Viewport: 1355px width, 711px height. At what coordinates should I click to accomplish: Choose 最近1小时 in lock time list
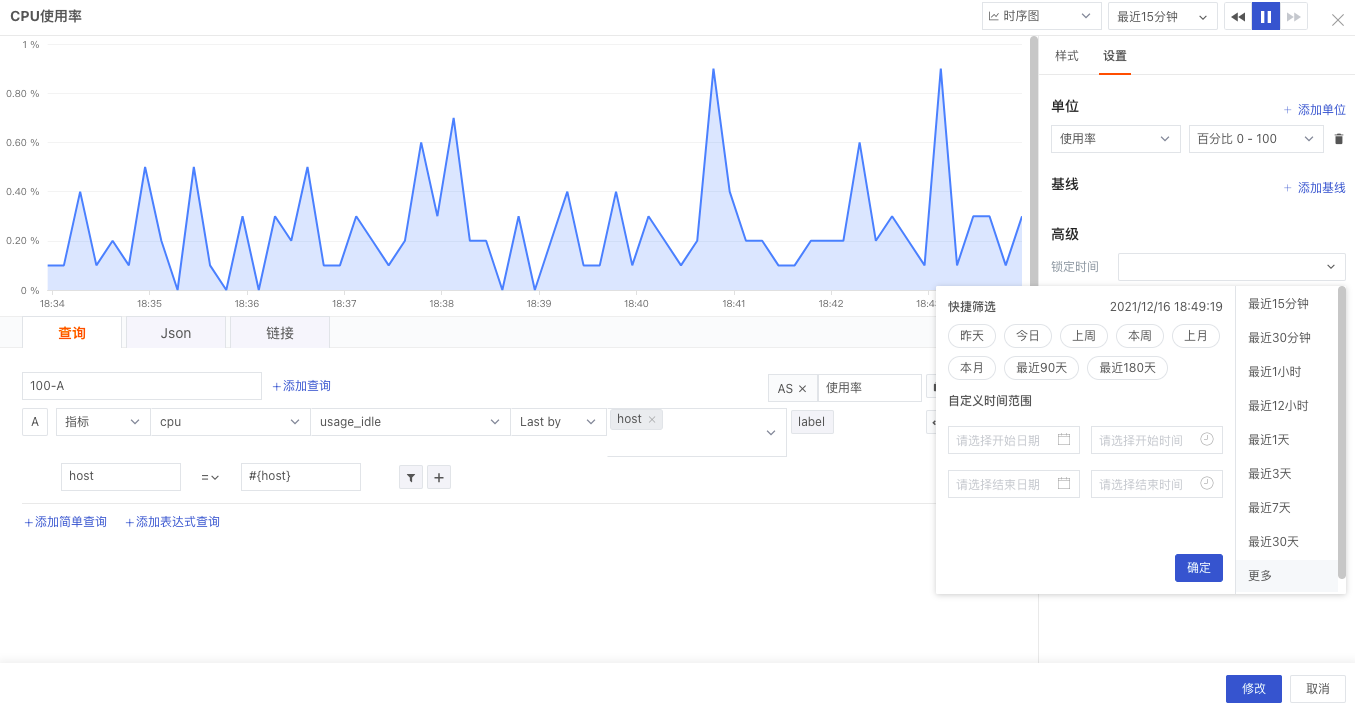(1286, 372)
